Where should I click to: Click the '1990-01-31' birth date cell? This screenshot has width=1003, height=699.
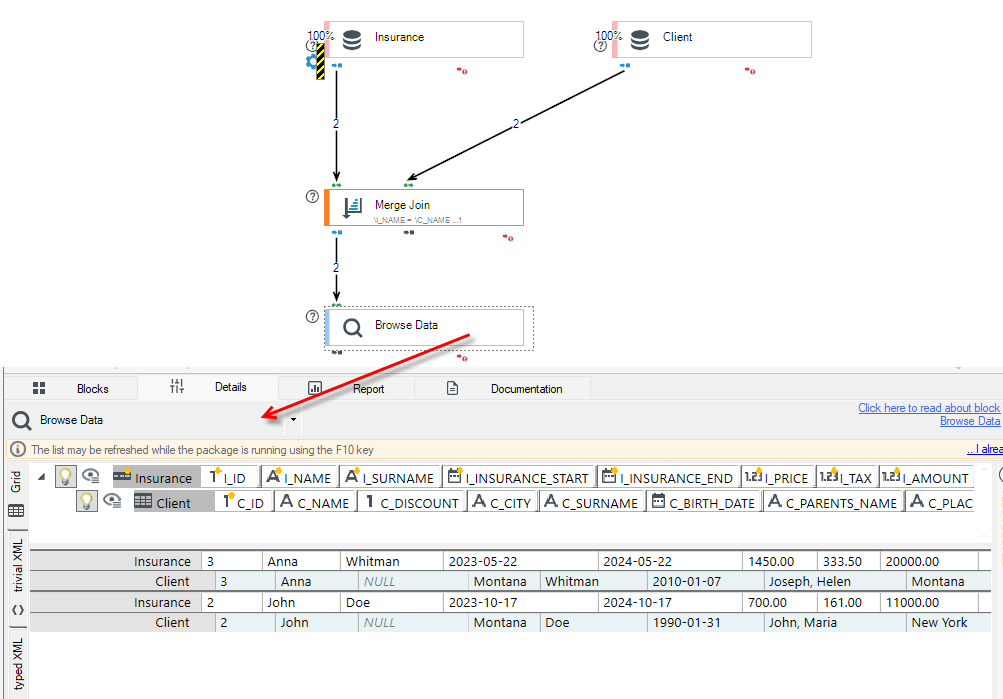(705, 622)
